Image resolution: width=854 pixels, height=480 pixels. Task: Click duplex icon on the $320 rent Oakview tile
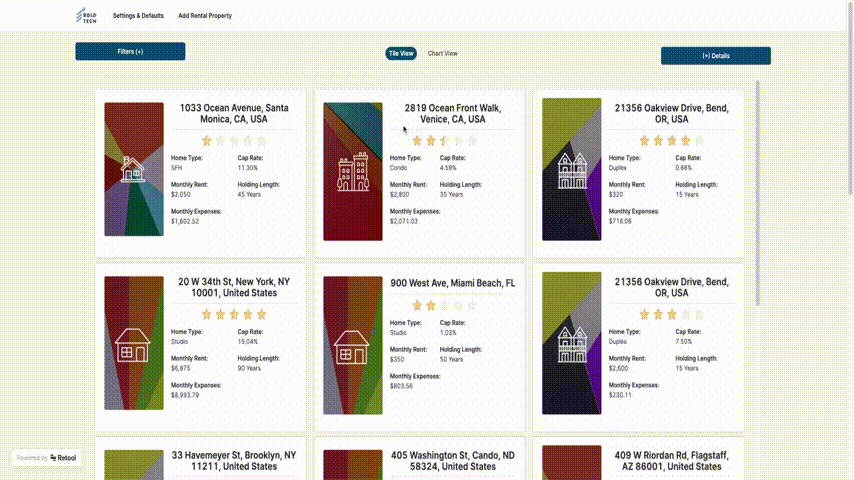click(x=572, y=171)
